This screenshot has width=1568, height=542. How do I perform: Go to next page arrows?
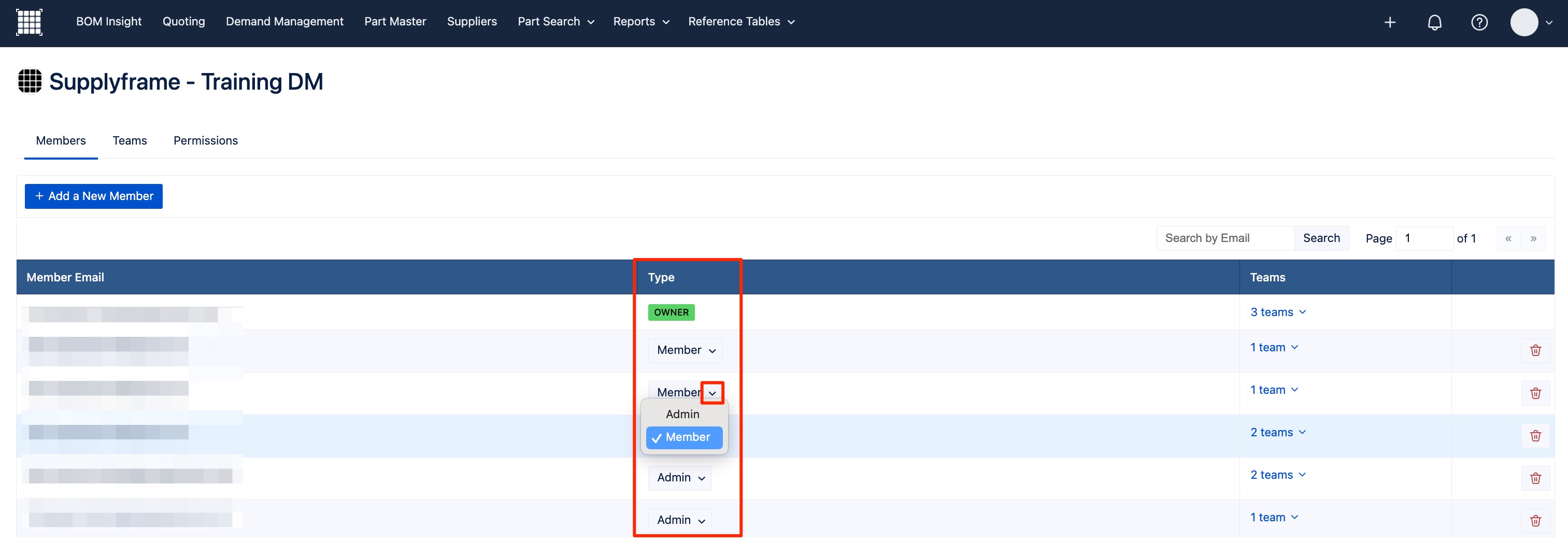click(x=1533, y=239)
